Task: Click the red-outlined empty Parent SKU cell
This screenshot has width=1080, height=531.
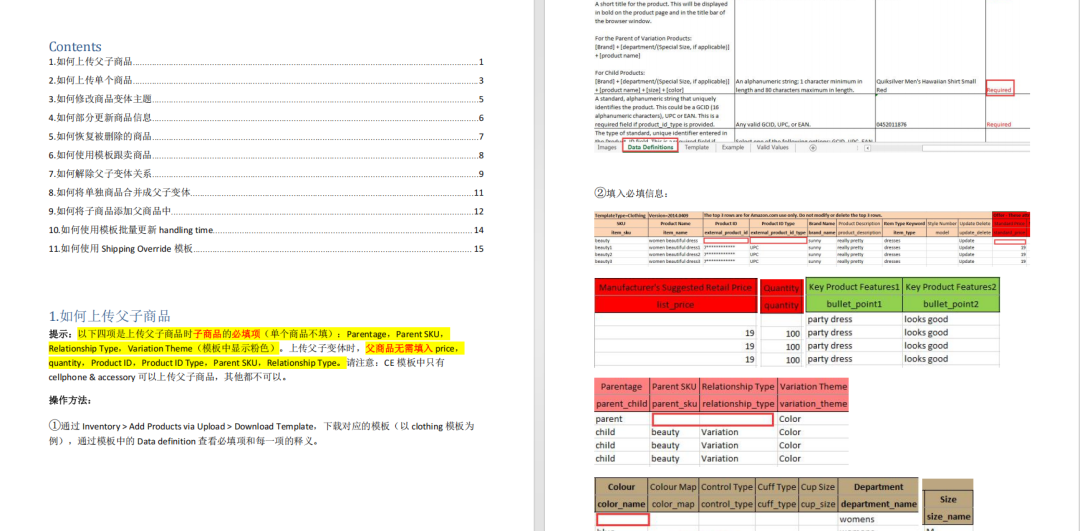Action: (713, 419)
